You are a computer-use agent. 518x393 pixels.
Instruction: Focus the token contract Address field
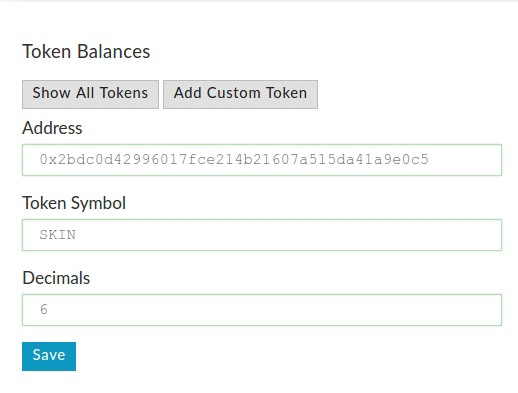[x=262, y=160]
